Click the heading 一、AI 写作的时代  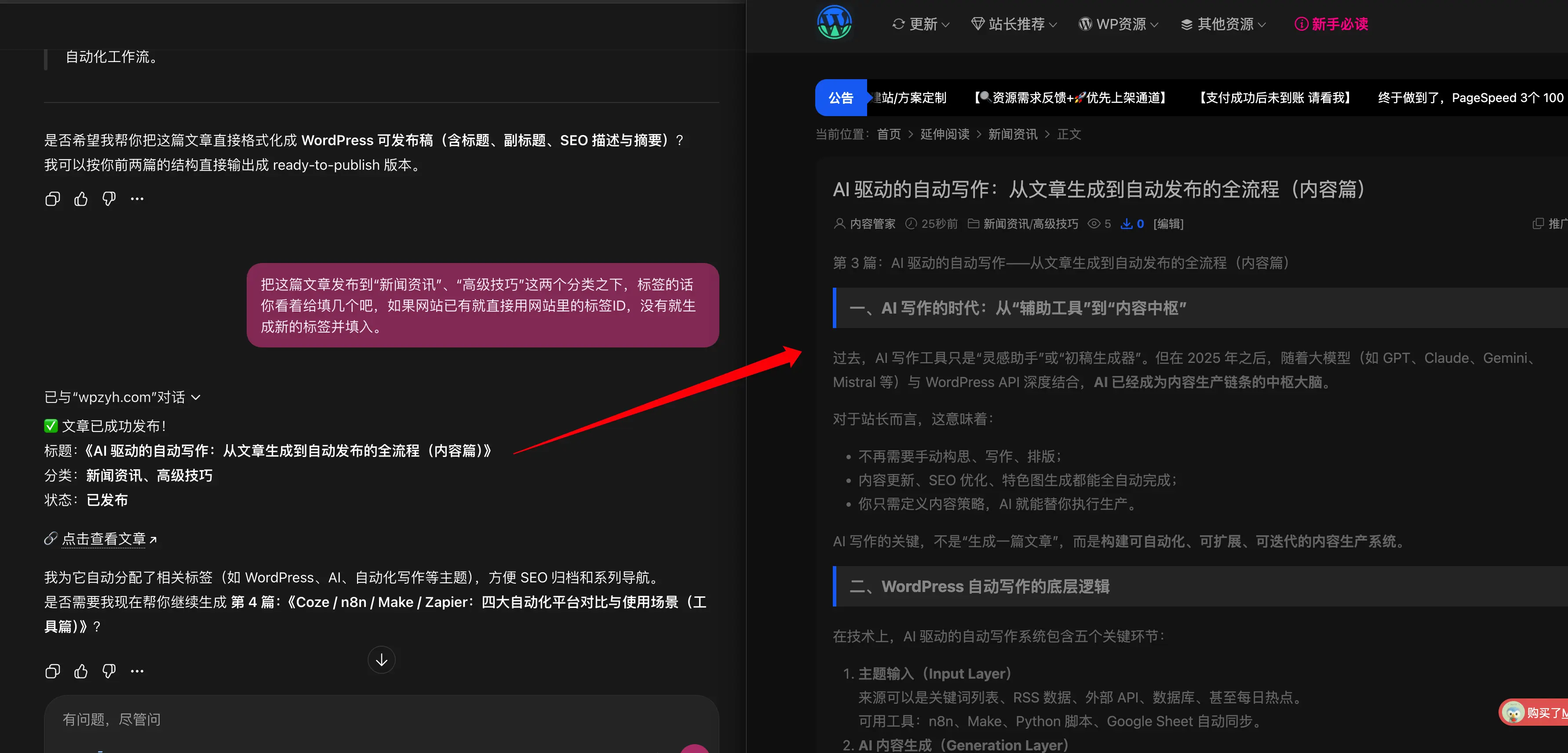click(x=1018, y=308)
